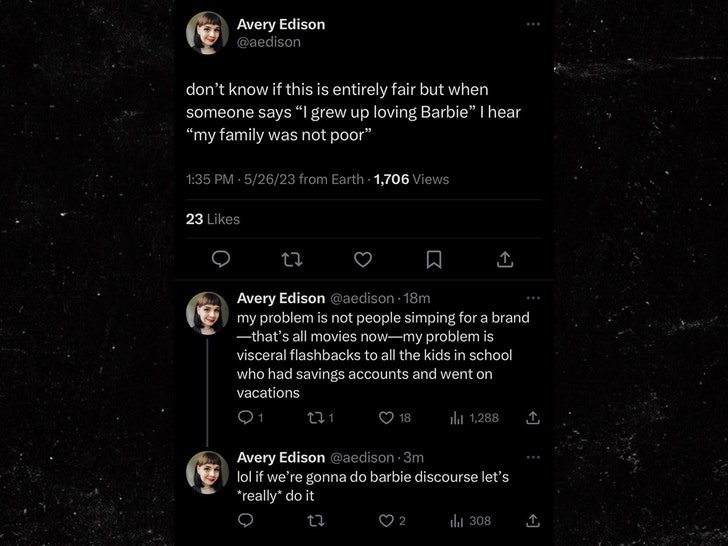Retweet the main Barbie tweet
This screenshot has height=546, width=728.
293,259
